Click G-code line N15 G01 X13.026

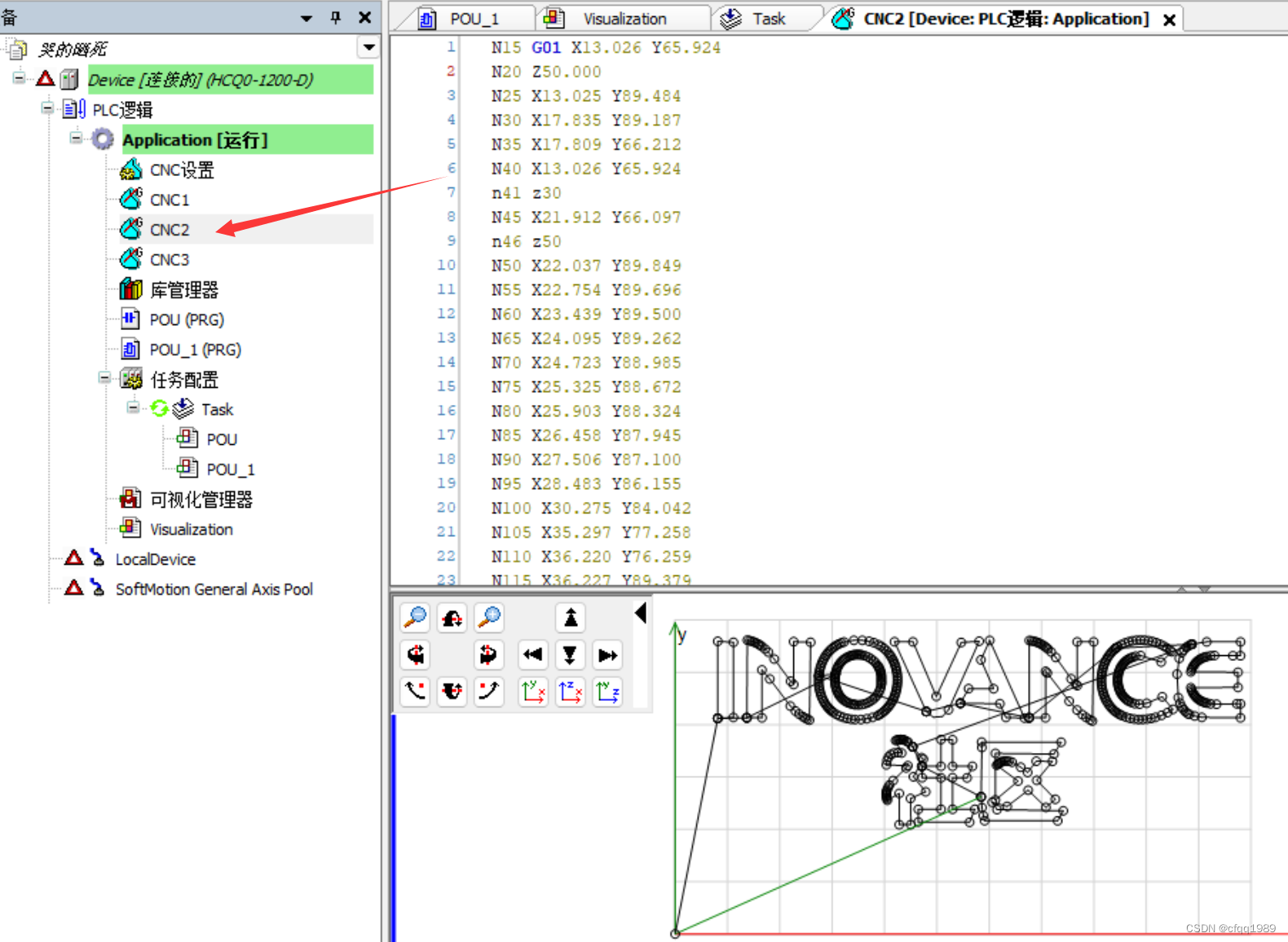606,47
